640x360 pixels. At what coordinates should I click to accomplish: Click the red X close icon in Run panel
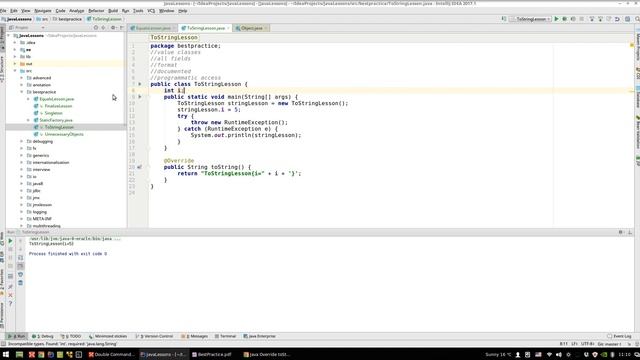click(x=11, y=295)
